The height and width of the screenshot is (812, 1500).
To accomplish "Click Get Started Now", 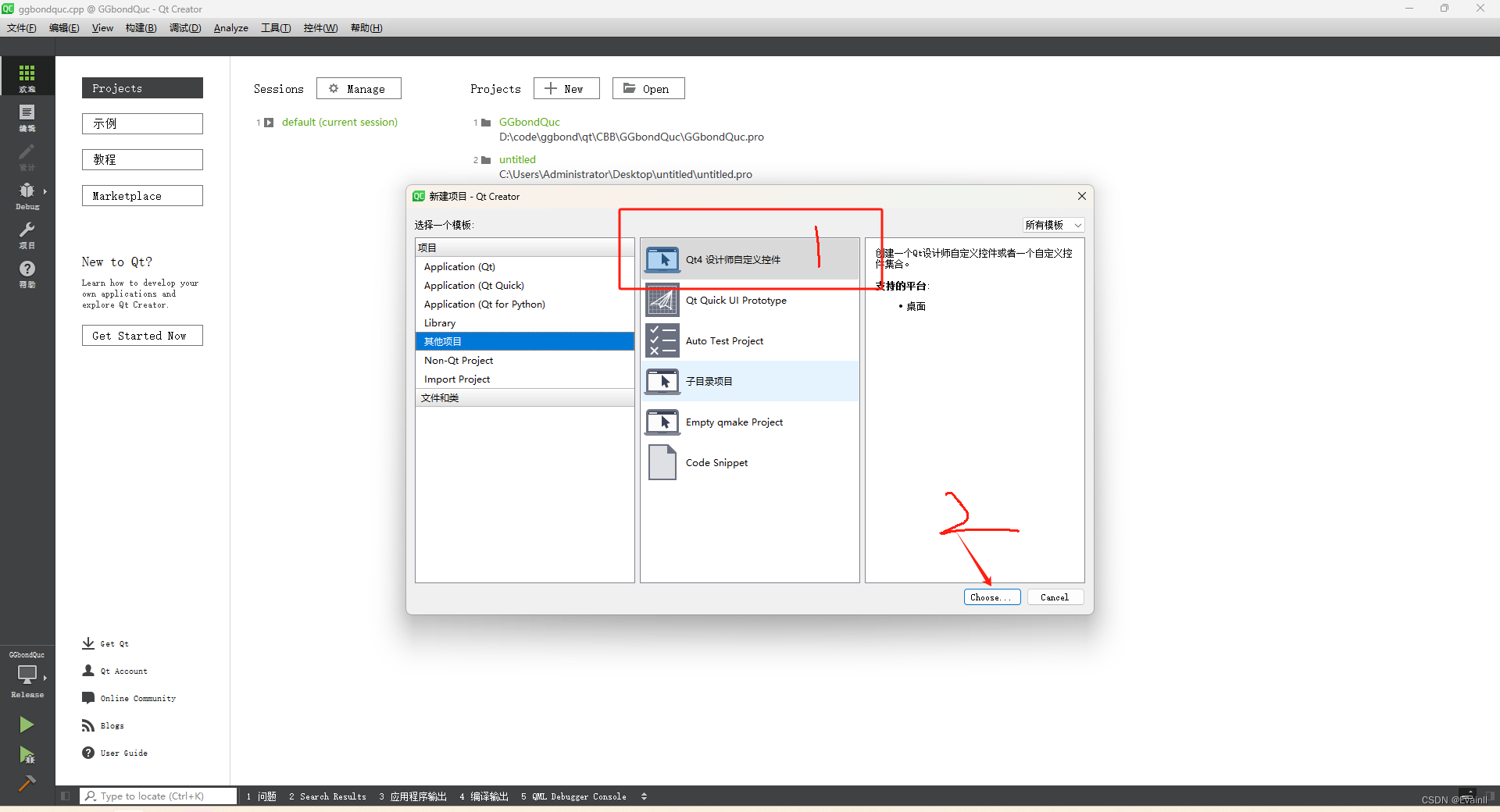I will (x=142, y=336).
